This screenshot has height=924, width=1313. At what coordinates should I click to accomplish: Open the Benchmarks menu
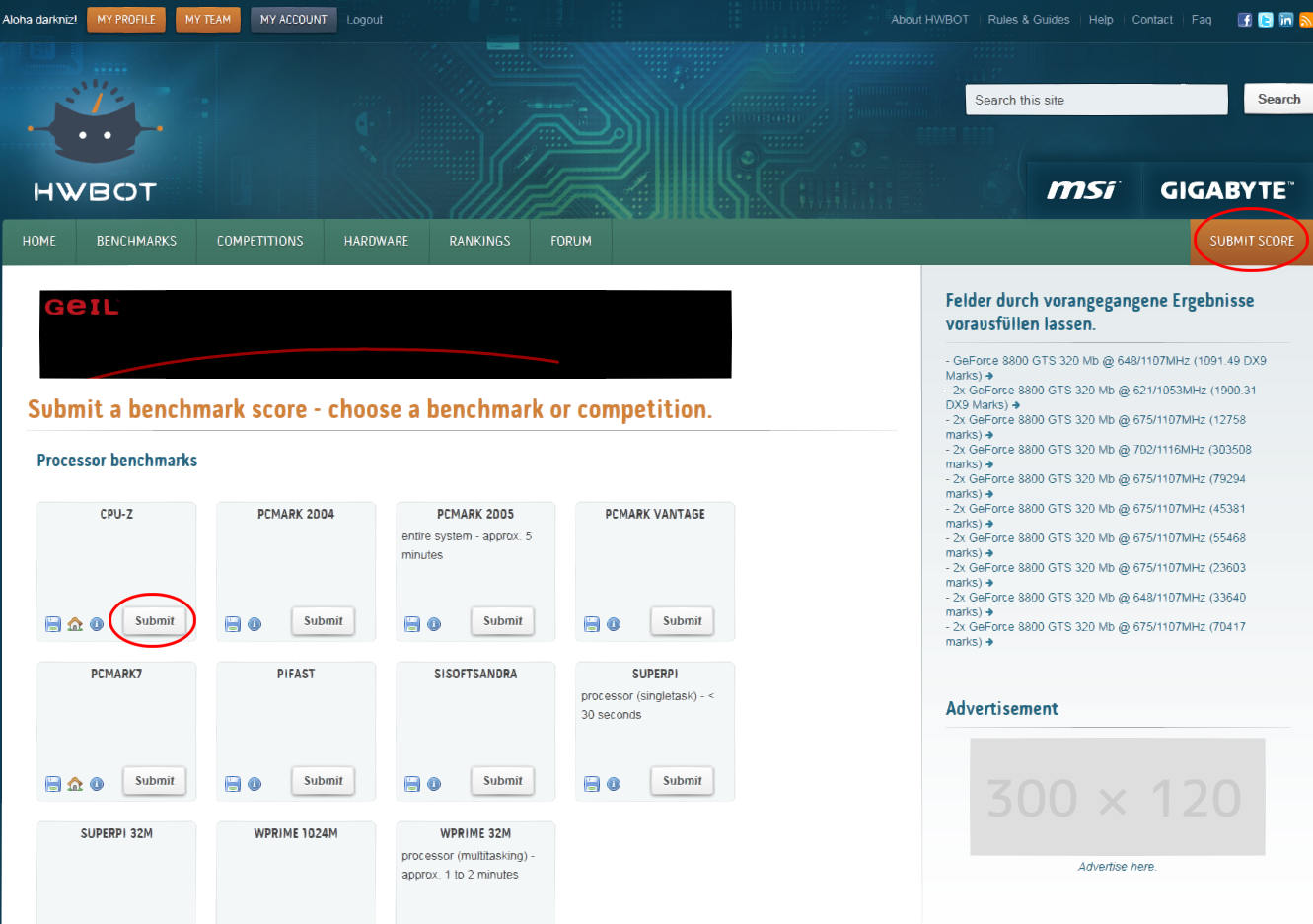(x=136, y=241)
